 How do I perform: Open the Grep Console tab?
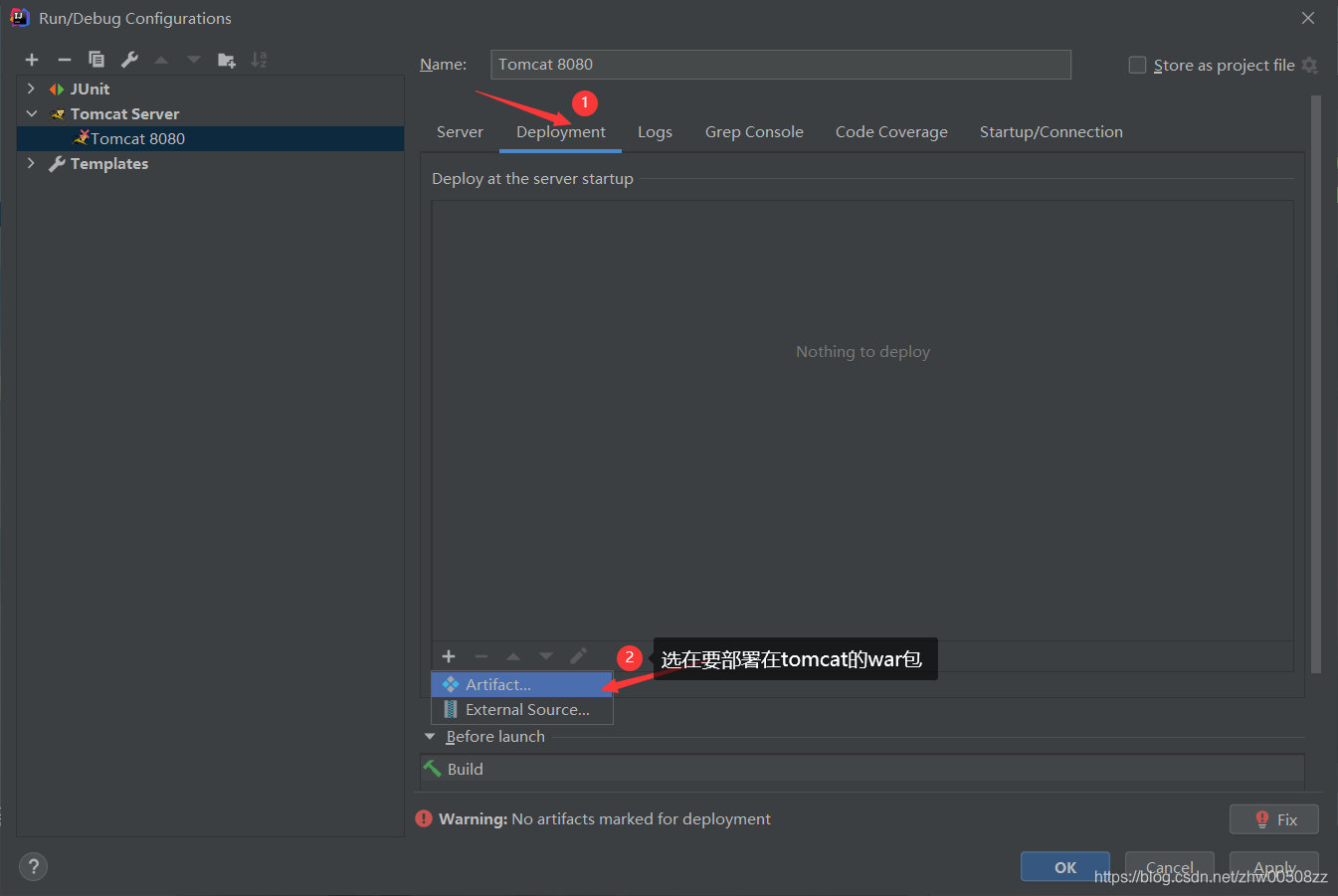coord(754,132)
